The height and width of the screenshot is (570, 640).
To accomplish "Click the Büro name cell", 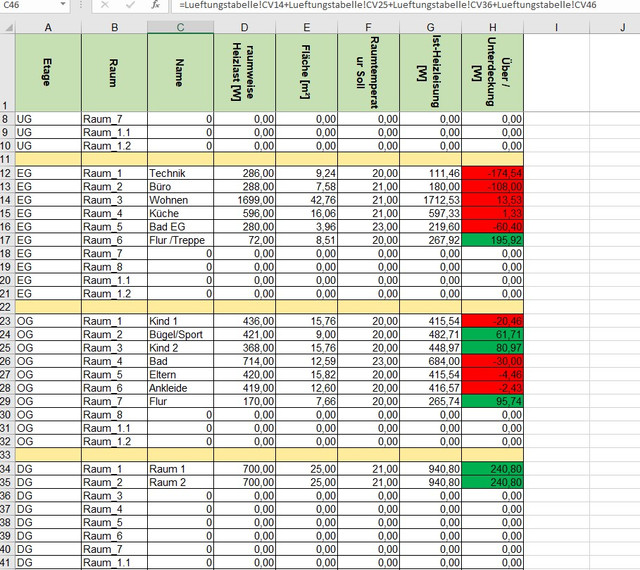I will pos(180,187).
